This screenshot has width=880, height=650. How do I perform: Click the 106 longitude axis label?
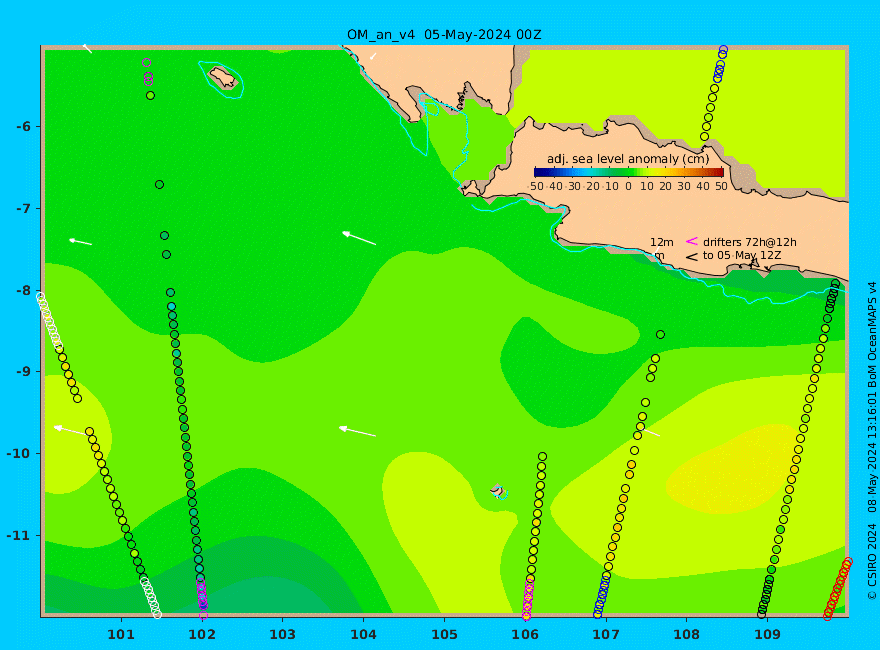525,635
